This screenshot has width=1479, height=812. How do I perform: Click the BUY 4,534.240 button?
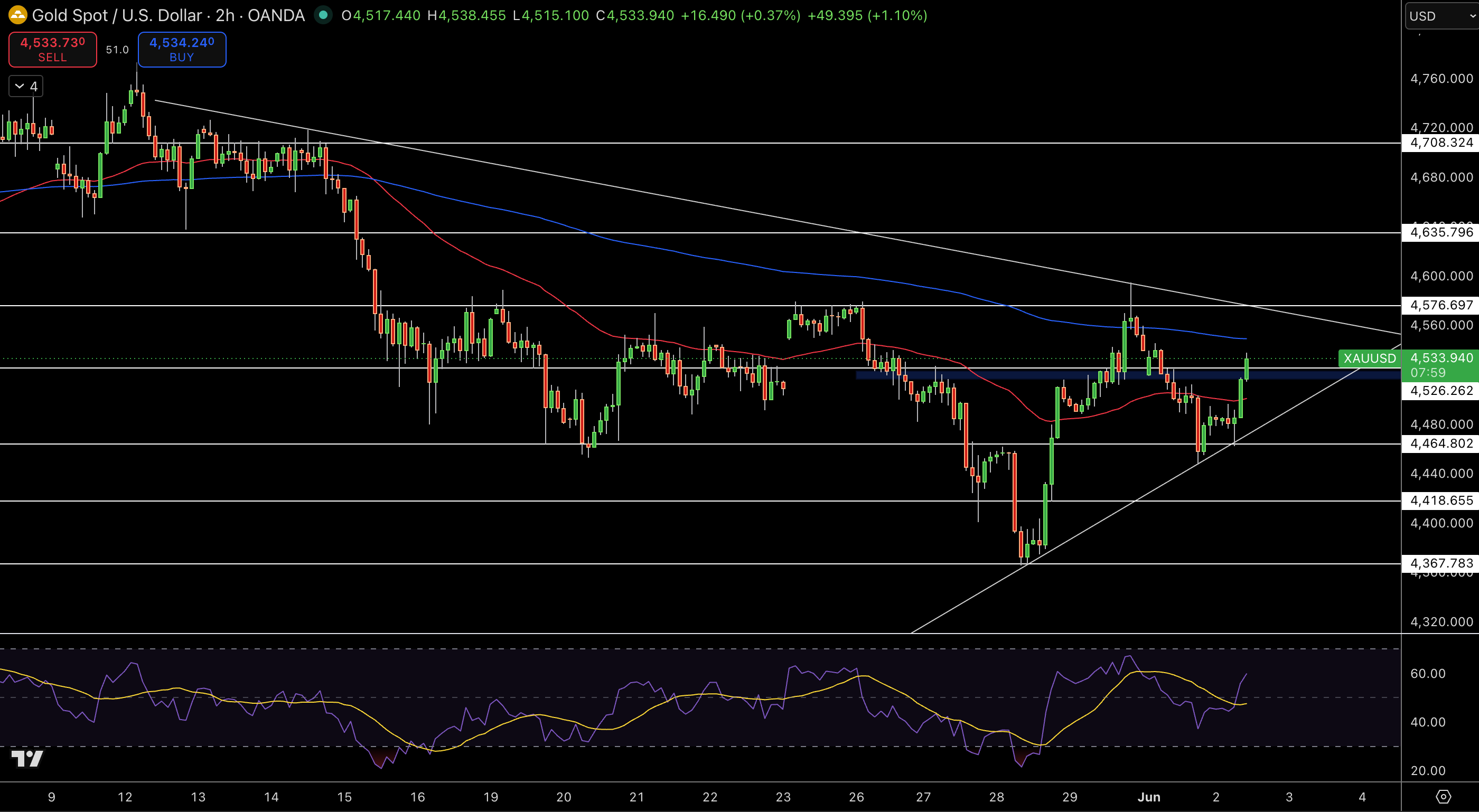point(182,49)
